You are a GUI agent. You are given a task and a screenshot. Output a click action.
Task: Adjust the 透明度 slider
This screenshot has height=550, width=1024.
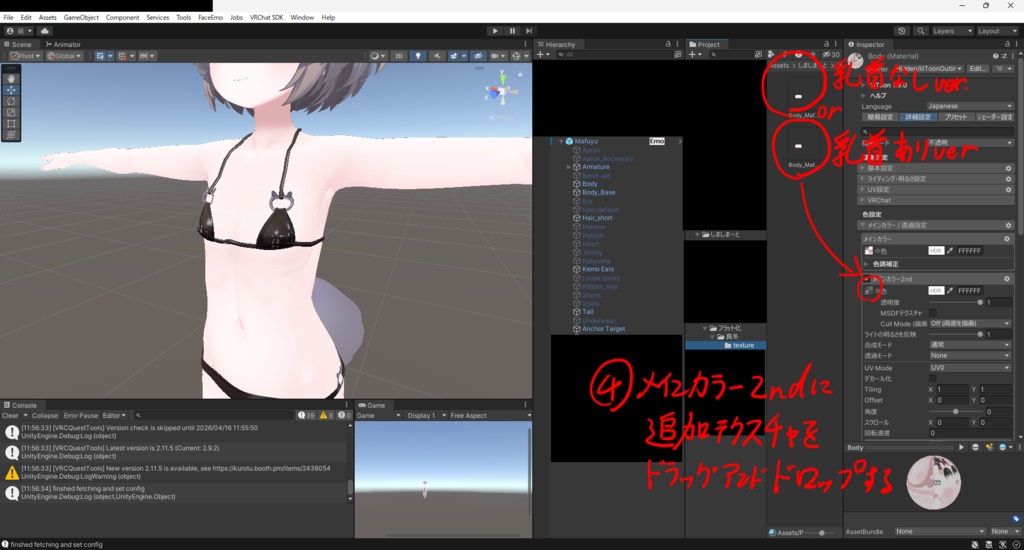pos(956,302)
